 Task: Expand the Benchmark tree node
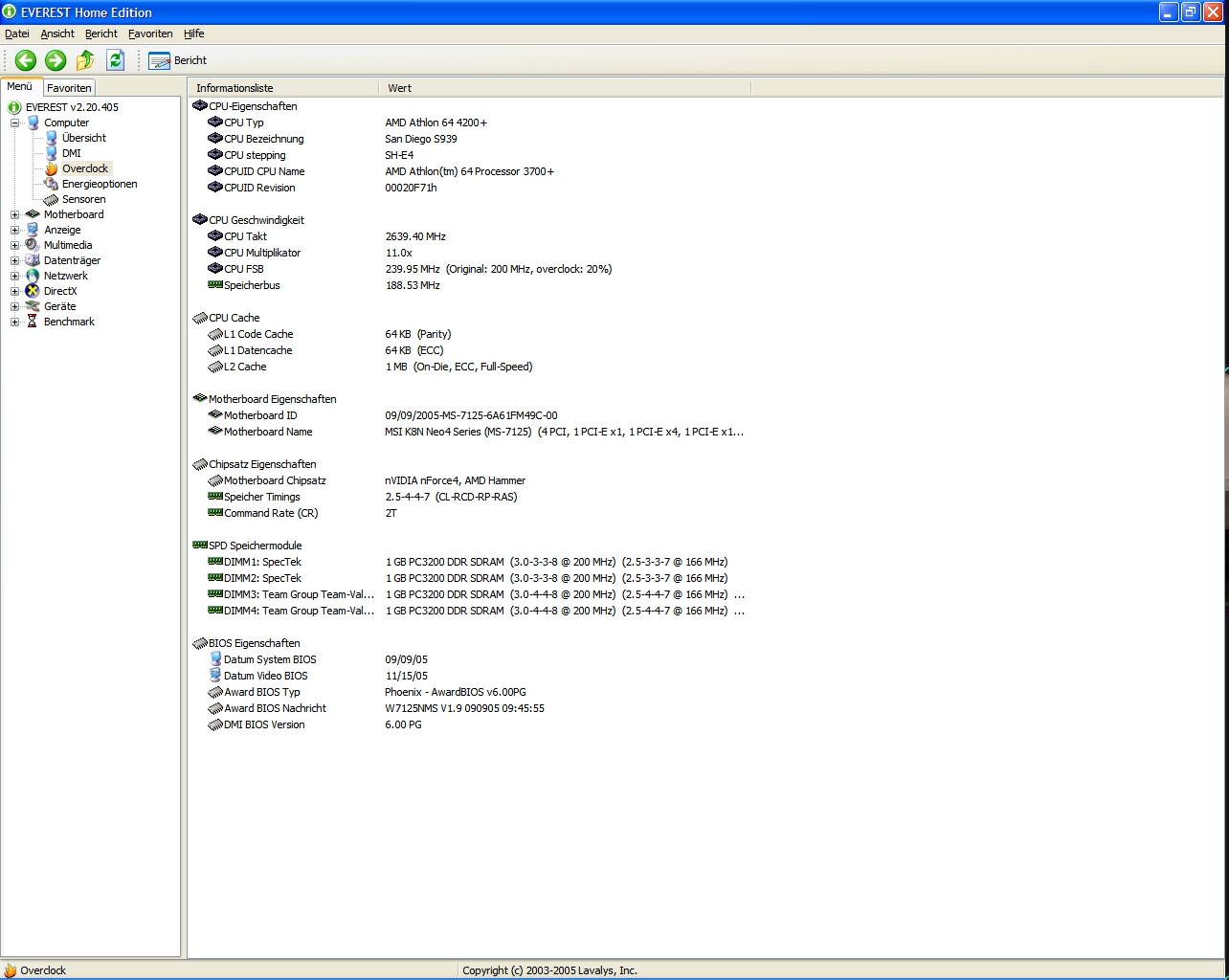[14, 322]
